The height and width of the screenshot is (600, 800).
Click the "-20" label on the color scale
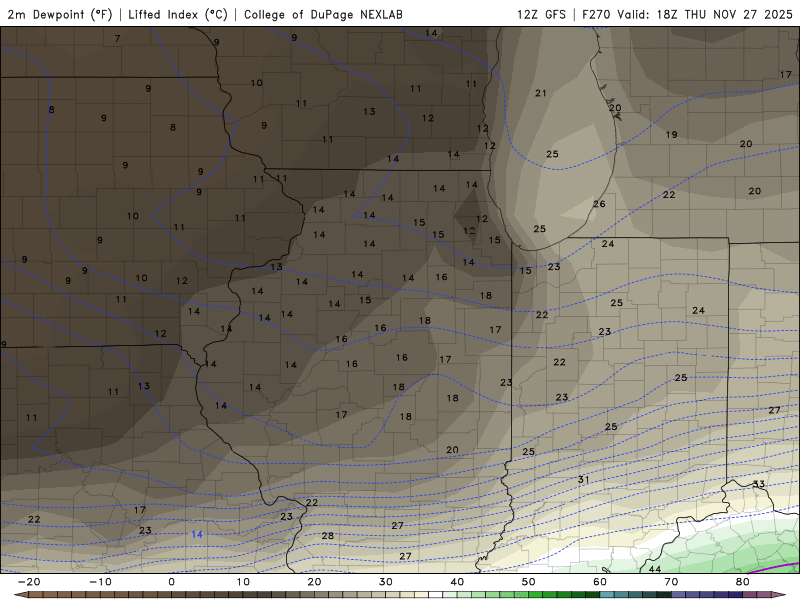(x=29, y=582)
